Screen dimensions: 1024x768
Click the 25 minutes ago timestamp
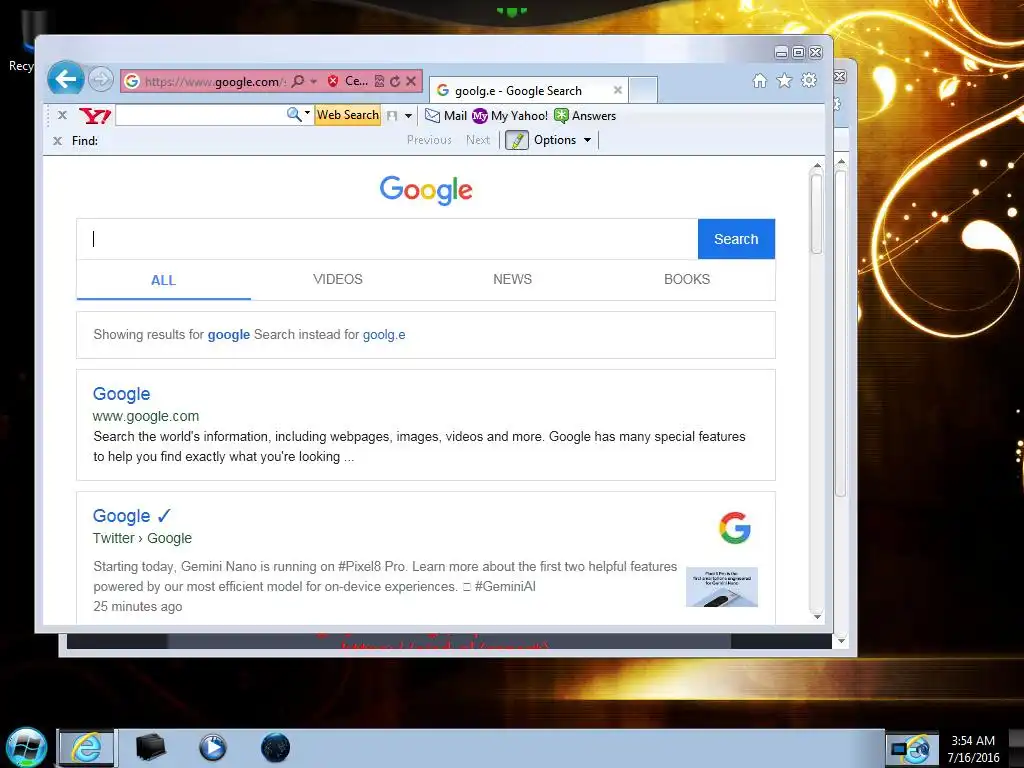[138, 606]
